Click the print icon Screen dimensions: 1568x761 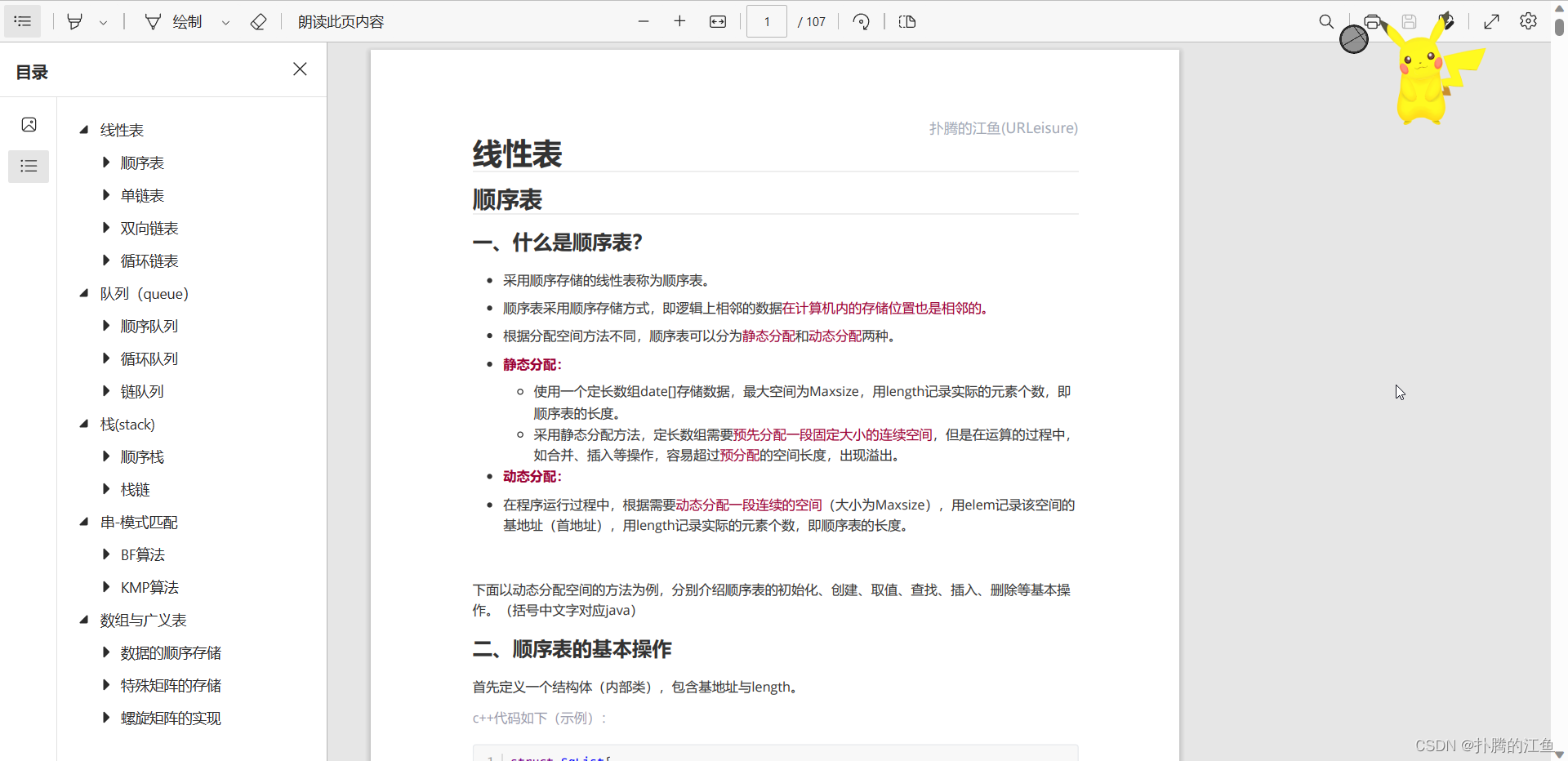[x=1373, y=22]
